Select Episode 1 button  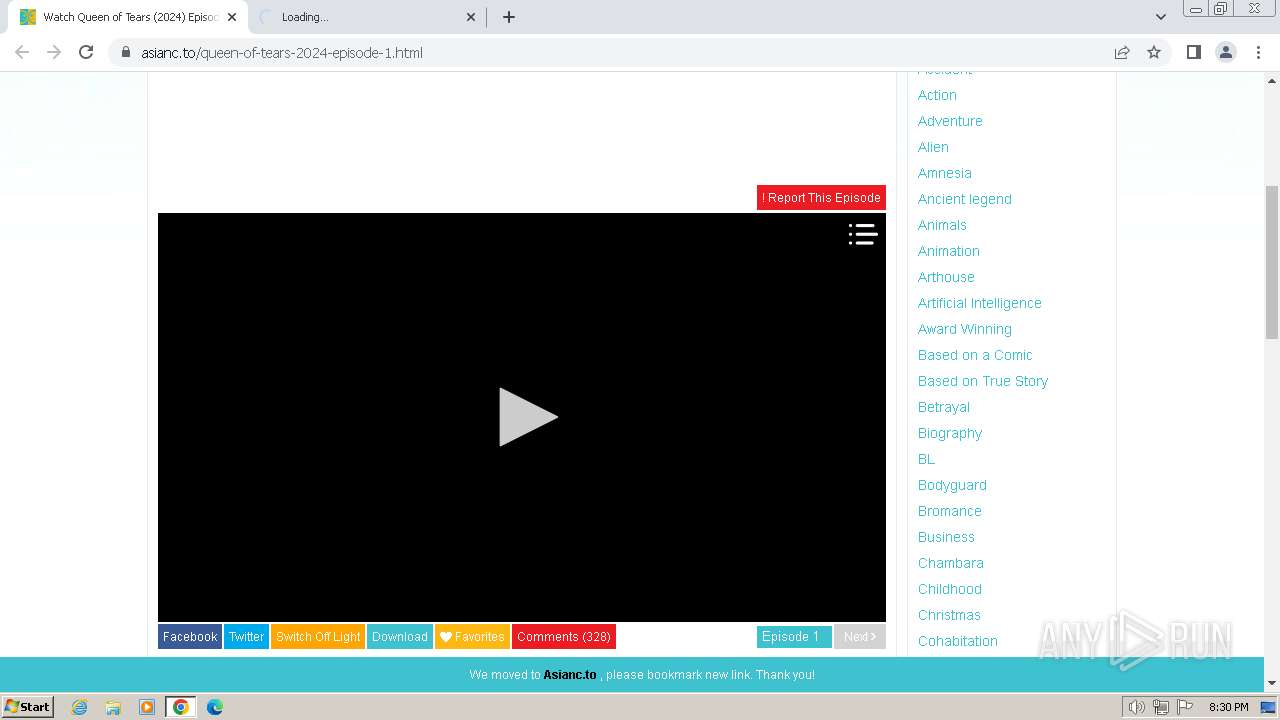pyautogui.click(x=794, y=637)
